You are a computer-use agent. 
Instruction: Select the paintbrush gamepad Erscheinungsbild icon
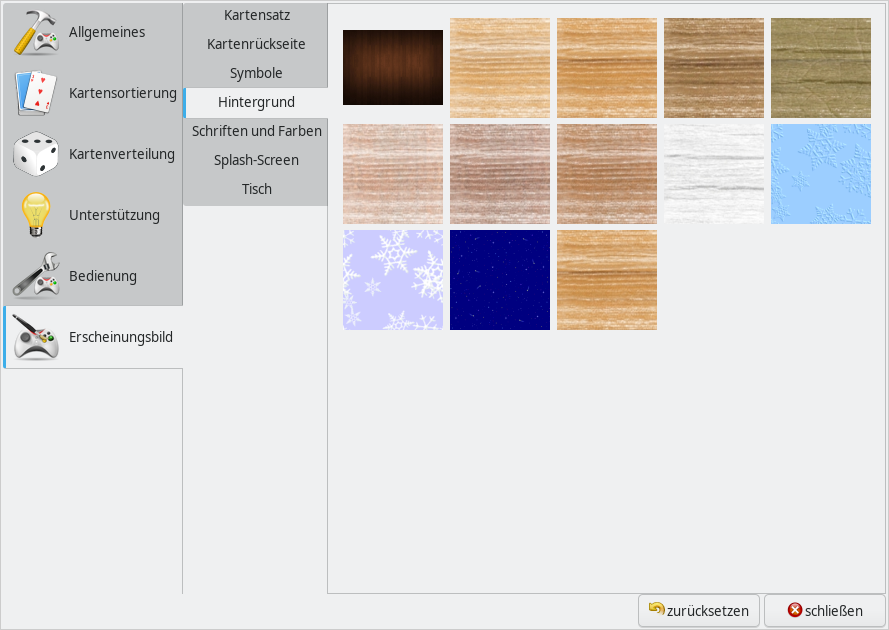pos(37,338)
